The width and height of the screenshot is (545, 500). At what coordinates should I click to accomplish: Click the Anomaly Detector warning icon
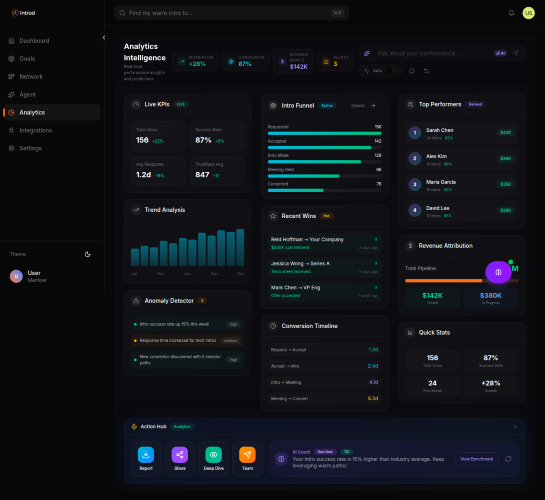tap(136, 301)
